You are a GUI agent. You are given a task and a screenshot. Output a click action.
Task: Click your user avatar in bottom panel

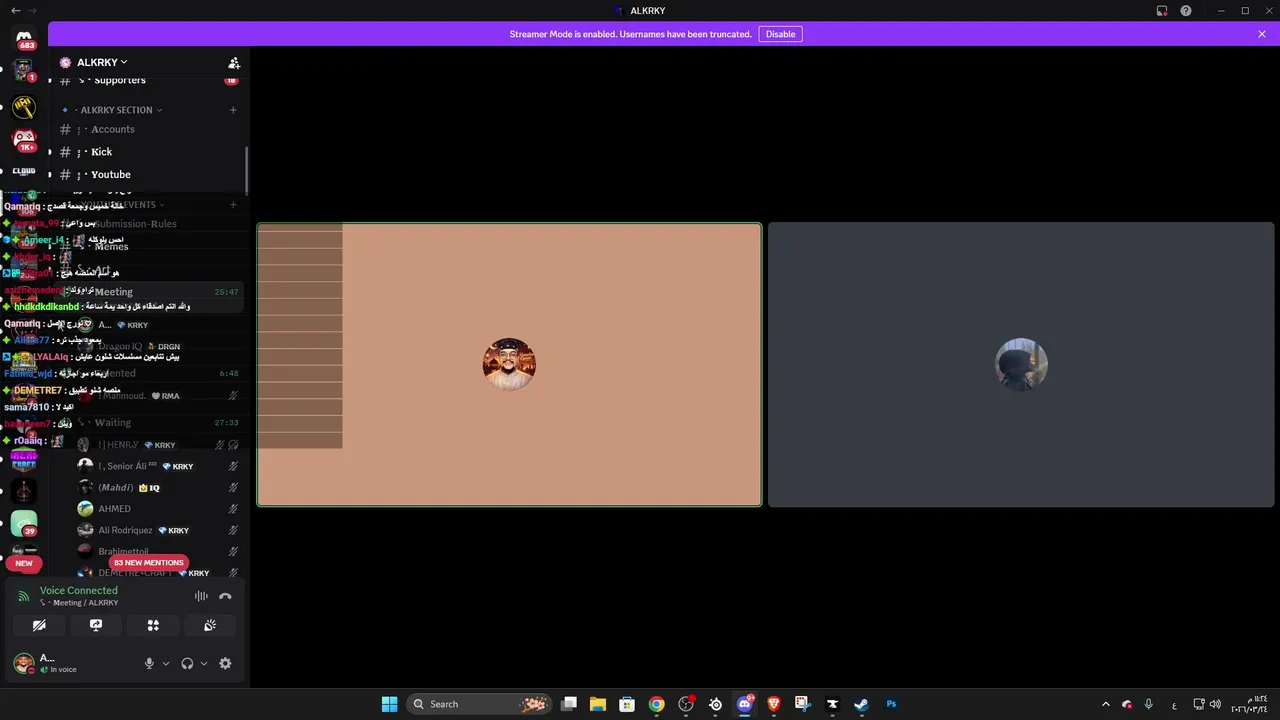pos(23,662)
